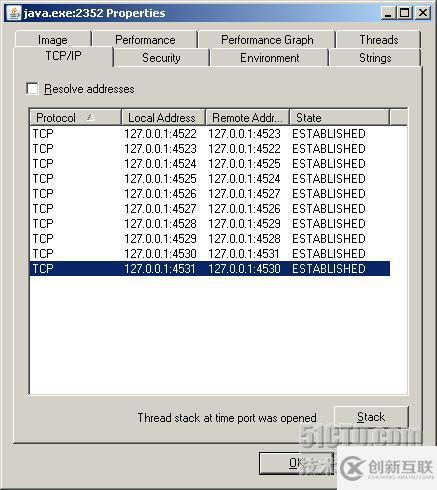Click remote address 127.0.0.1:4527 cell

[x=244, y=194]
